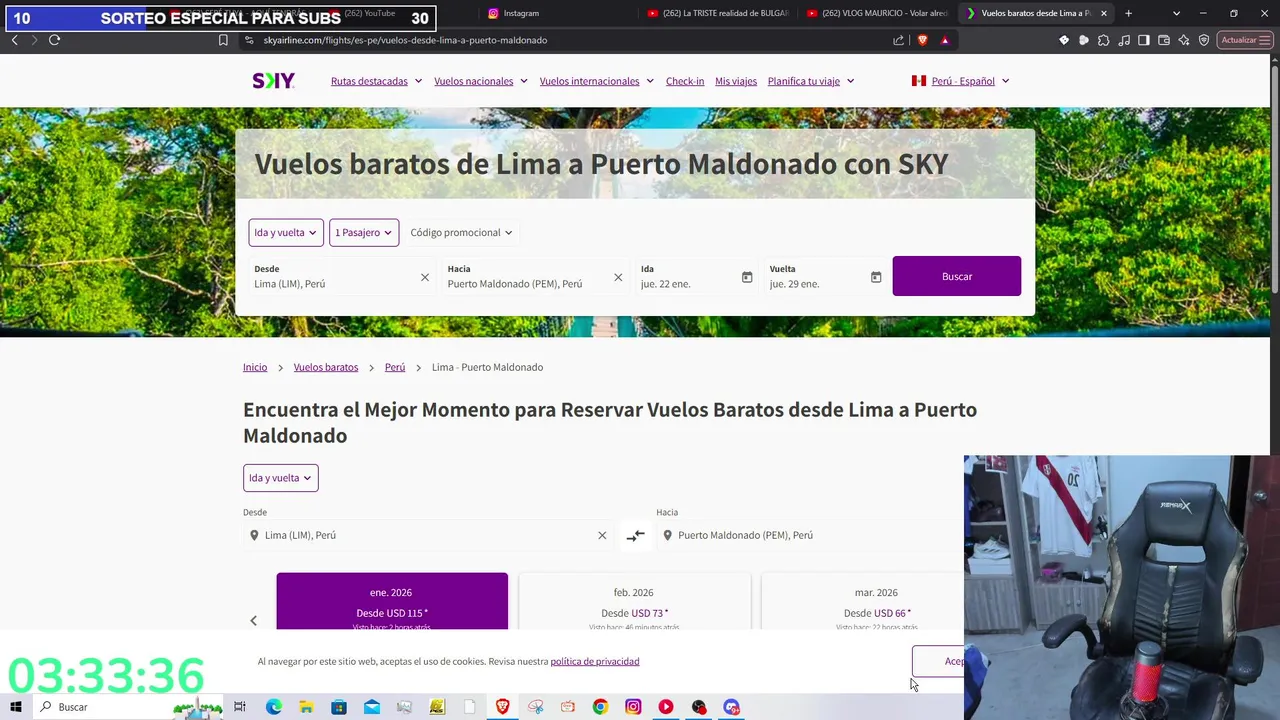1280x720 pixels.
Task: Click the browser address bar URL
Action: tap(405, 40)
